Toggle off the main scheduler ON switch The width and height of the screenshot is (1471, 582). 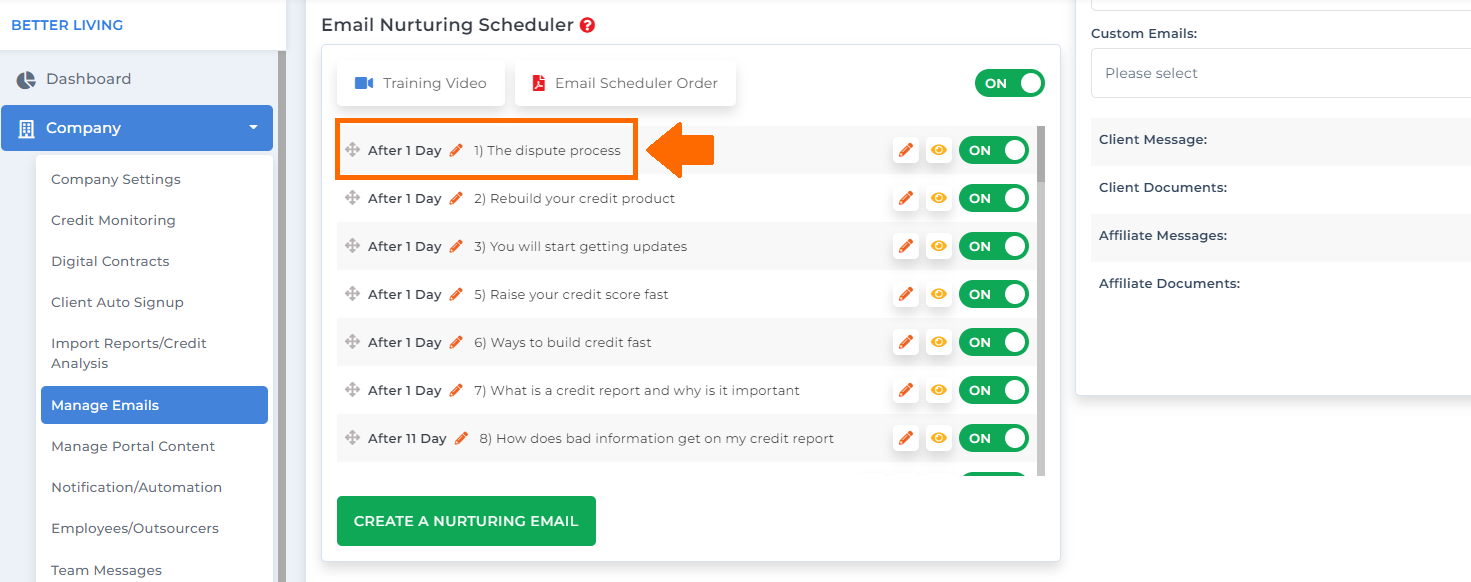[1010, 83]
